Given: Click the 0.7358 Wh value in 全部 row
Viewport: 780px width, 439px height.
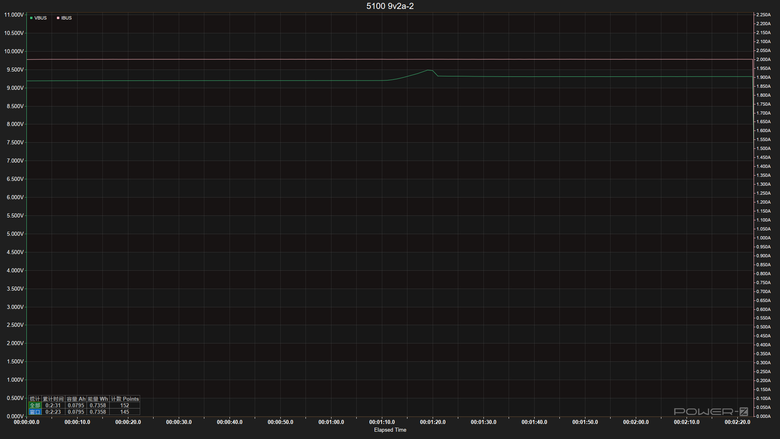Looking at the screenshot, I should 98,405.
